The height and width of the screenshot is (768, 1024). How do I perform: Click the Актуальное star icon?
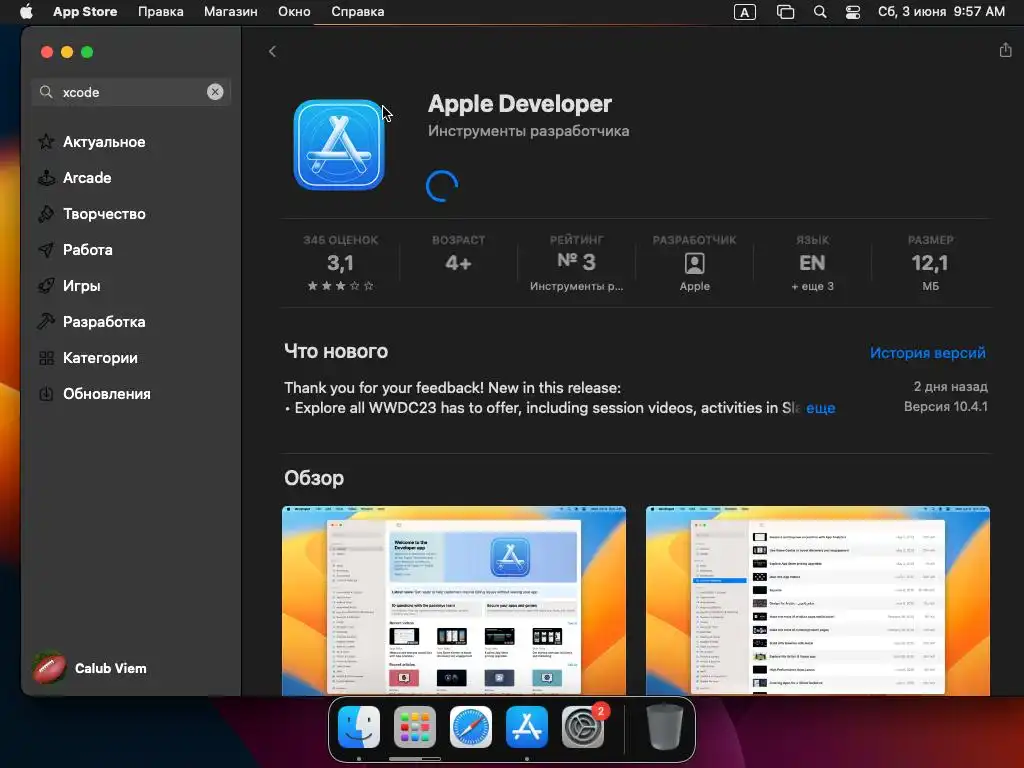tap(46, 142)
